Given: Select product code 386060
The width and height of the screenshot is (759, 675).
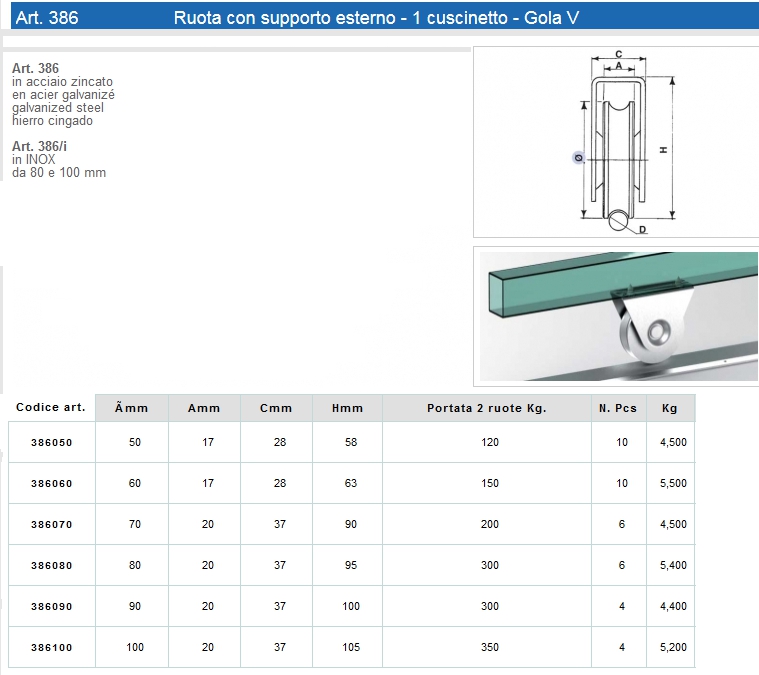Looking at the screenshot, I should click(52, 483).
